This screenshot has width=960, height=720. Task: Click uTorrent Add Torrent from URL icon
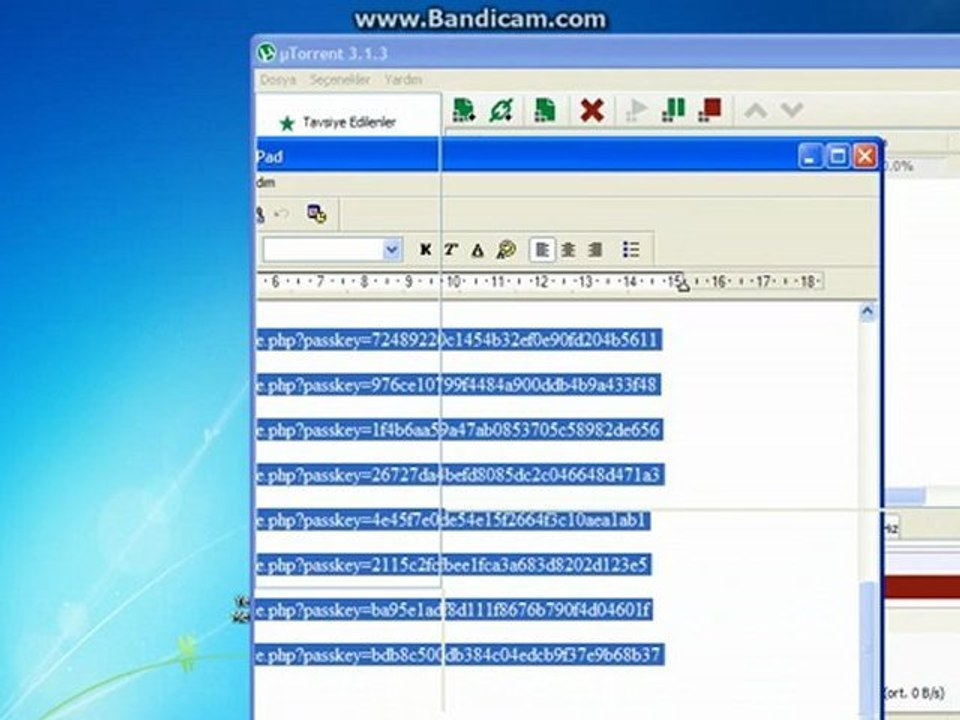(501, 110)
